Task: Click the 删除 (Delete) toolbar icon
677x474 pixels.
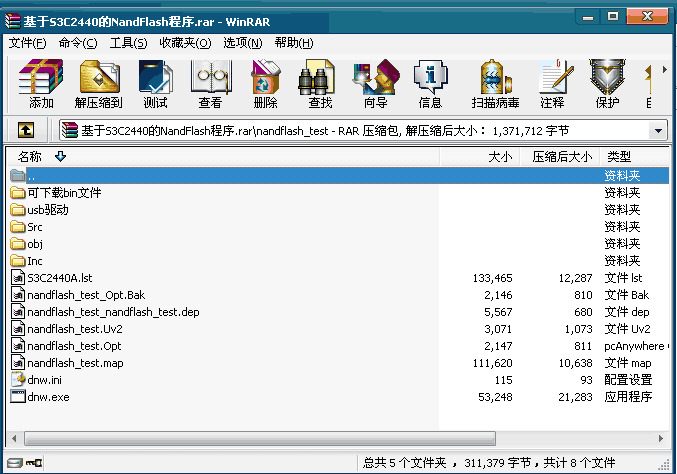Action: (x=266, y=84)
